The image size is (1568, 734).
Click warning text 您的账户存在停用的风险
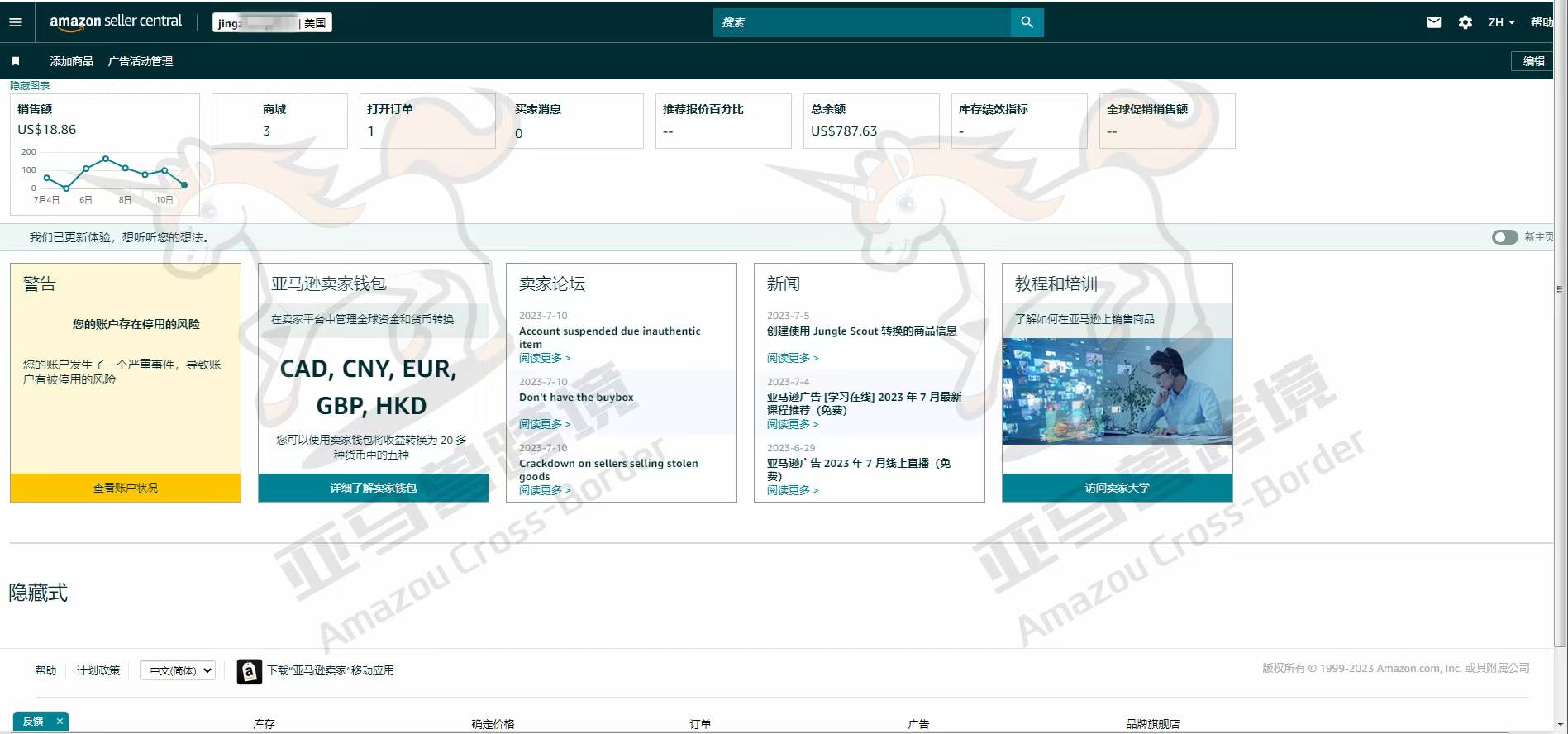tap(136, 324)
